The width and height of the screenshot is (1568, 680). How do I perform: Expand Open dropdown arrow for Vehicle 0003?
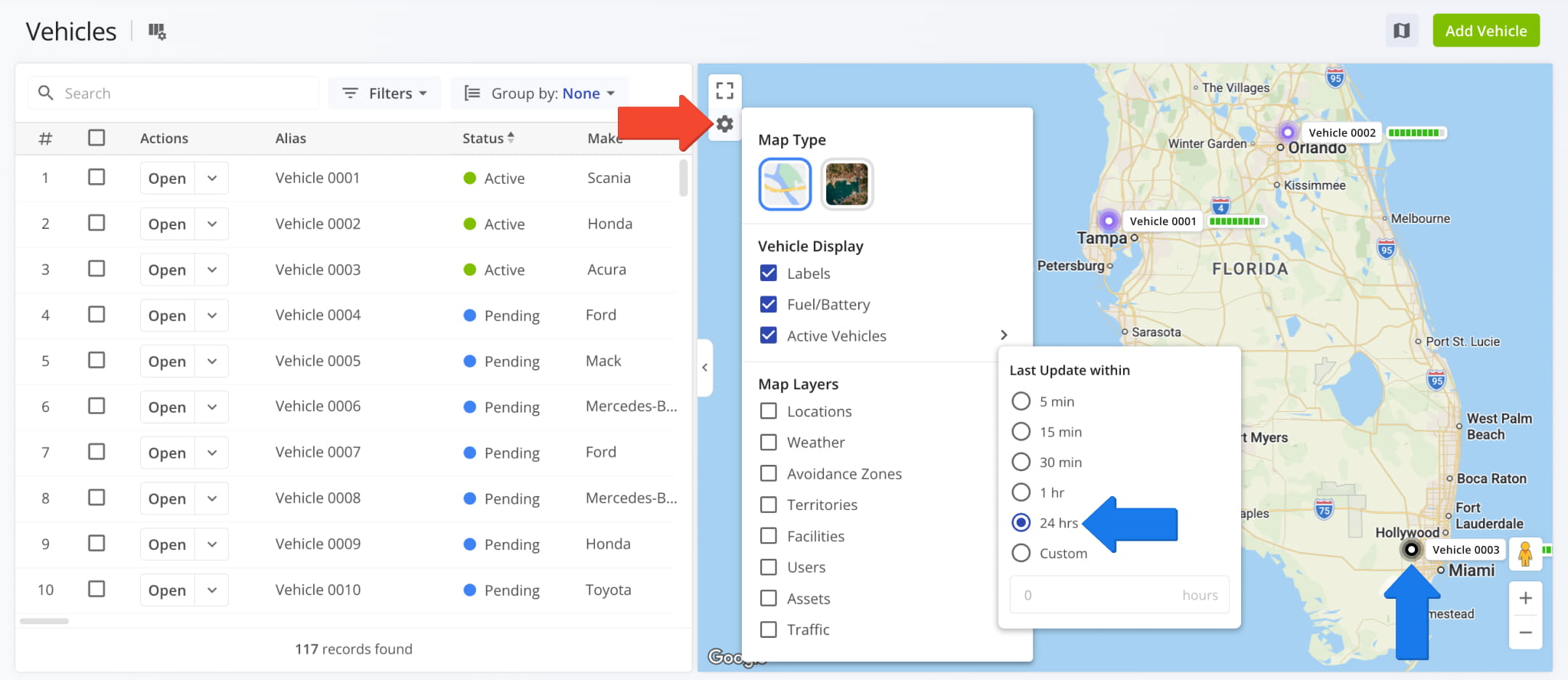[212, 270]
